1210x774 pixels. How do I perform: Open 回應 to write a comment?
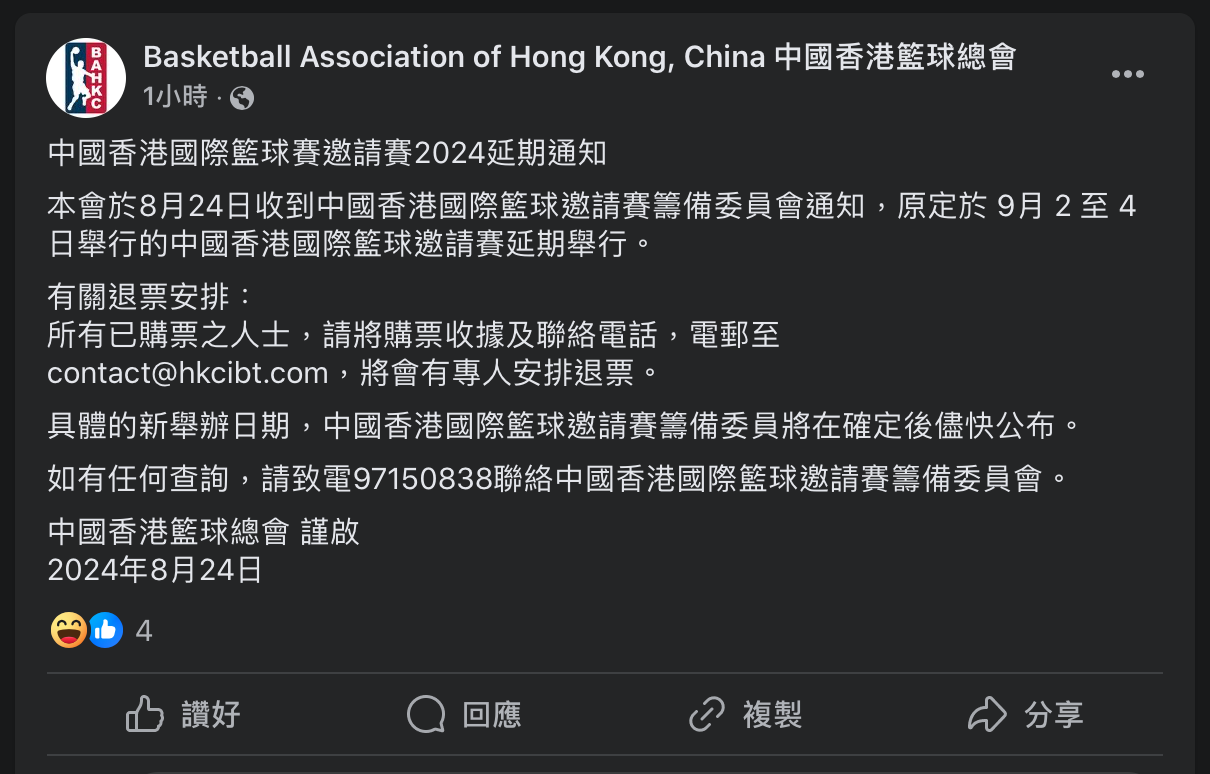click(x=492, y=715)
